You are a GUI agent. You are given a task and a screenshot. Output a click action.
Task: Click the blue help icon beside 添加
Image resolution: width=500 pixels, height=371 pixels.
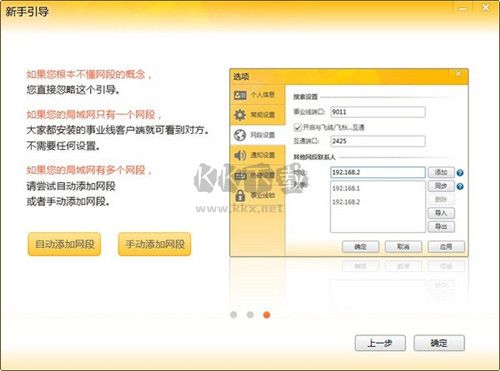460,173
